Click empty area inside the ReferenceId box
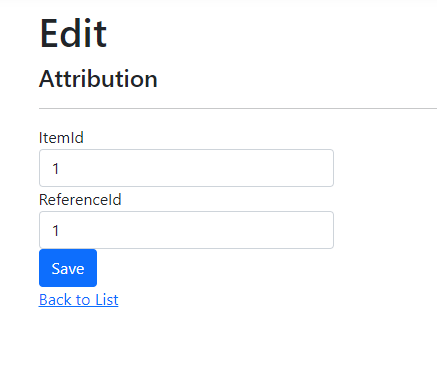The width and height of the screenshot is (437, 372). pos(200,230)
